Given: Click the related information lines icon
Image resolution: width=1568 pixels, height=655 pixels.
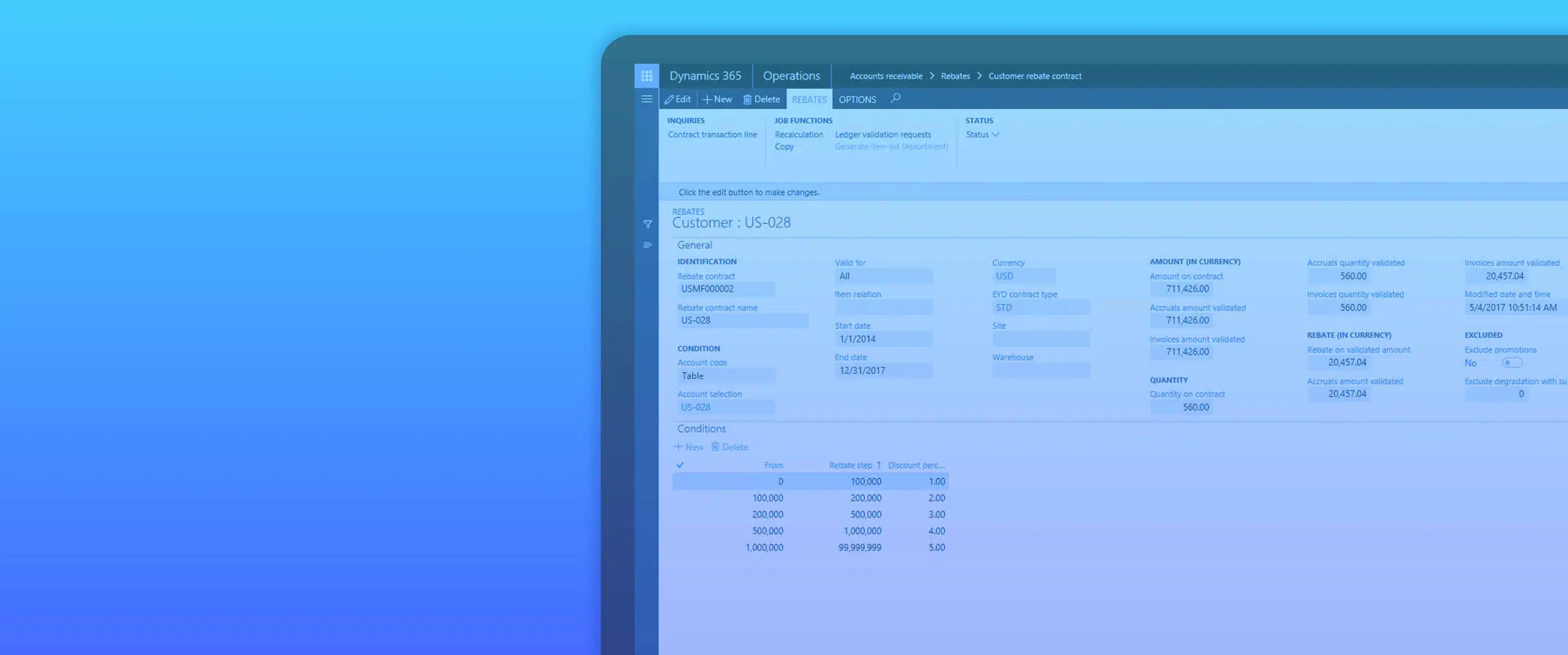Looking at the screenshot, I should tap(647, 245).
